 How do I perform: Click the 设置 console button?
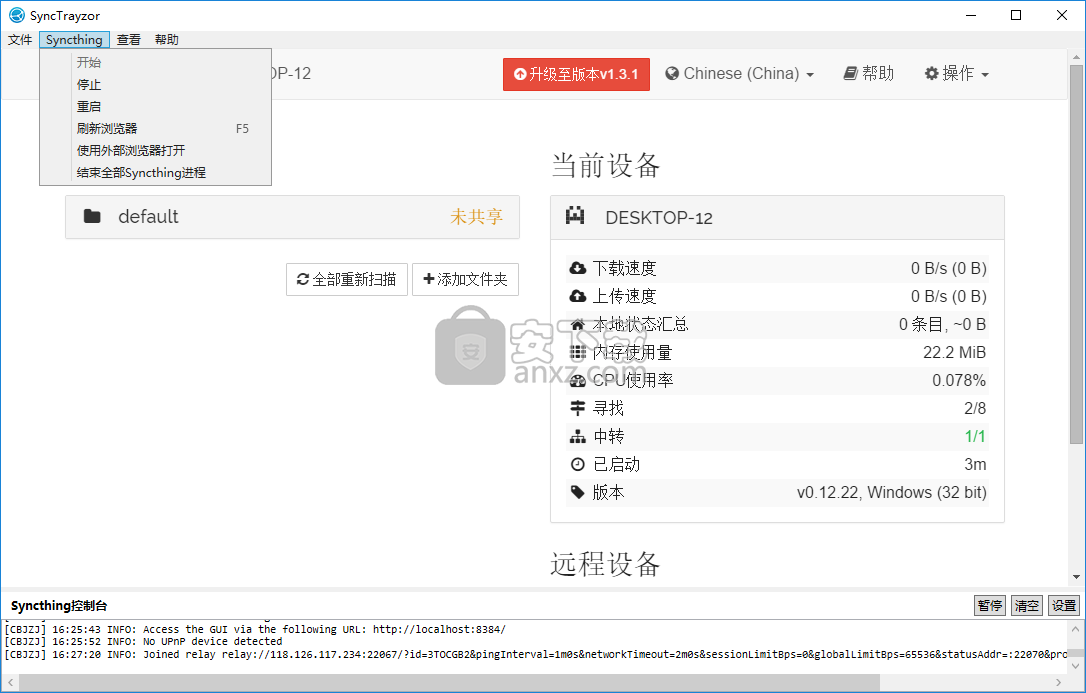coord(1064,606)
